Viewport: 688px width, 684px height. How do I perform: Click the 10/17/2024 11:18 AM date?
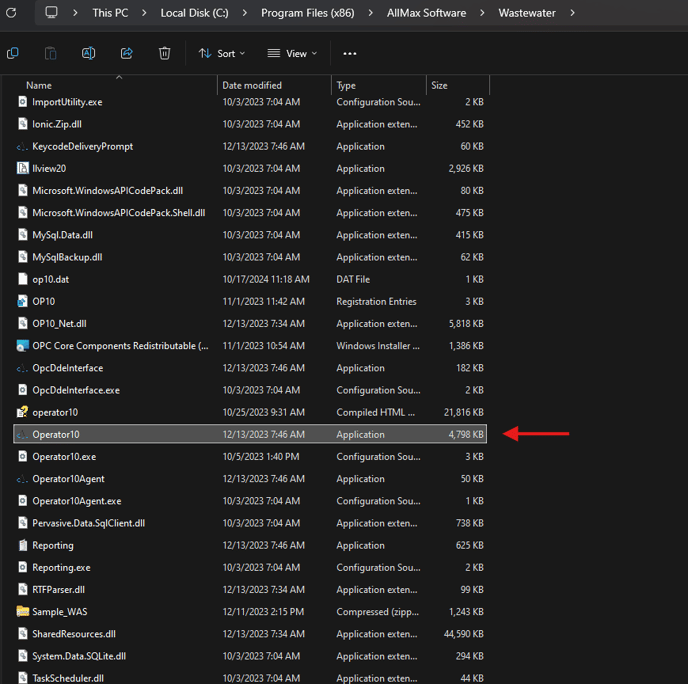point(266,279)
